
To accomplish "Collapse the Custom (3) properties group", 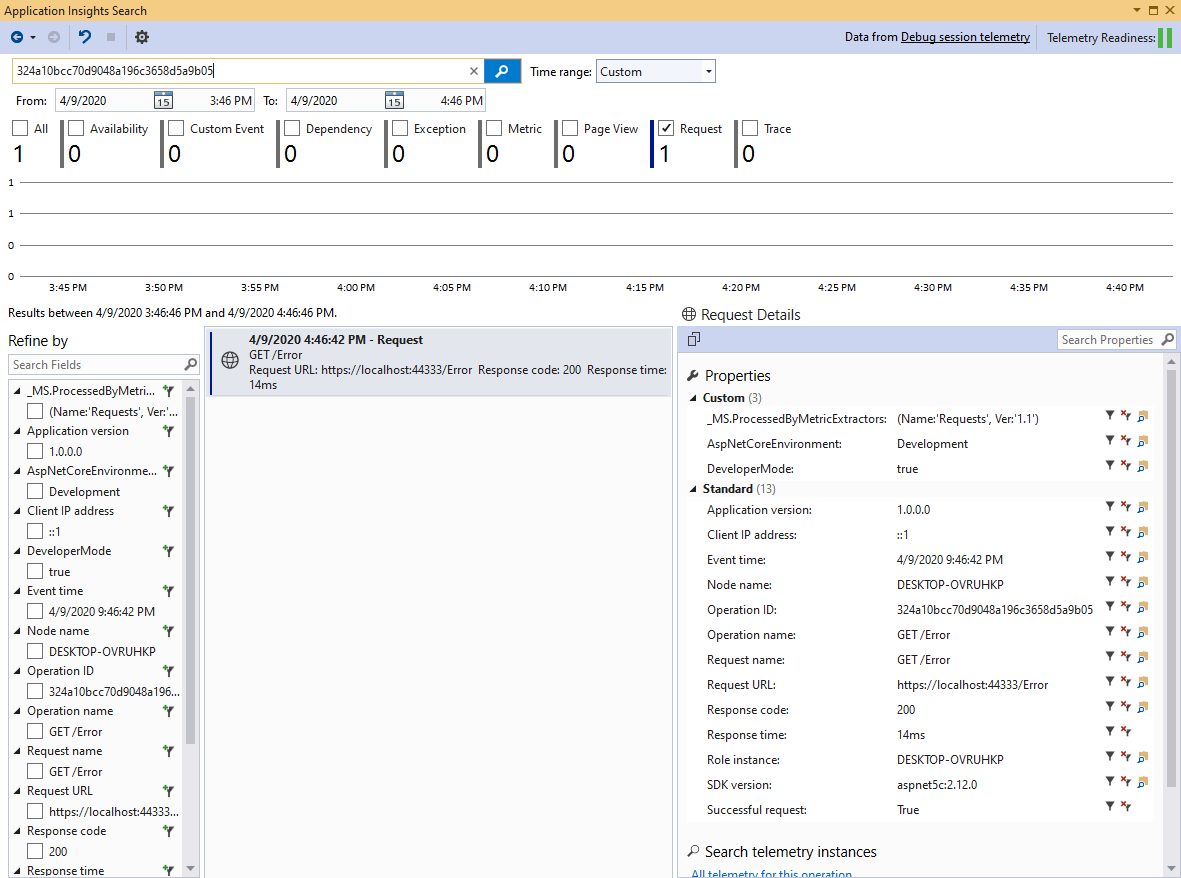I will (694, 398).
